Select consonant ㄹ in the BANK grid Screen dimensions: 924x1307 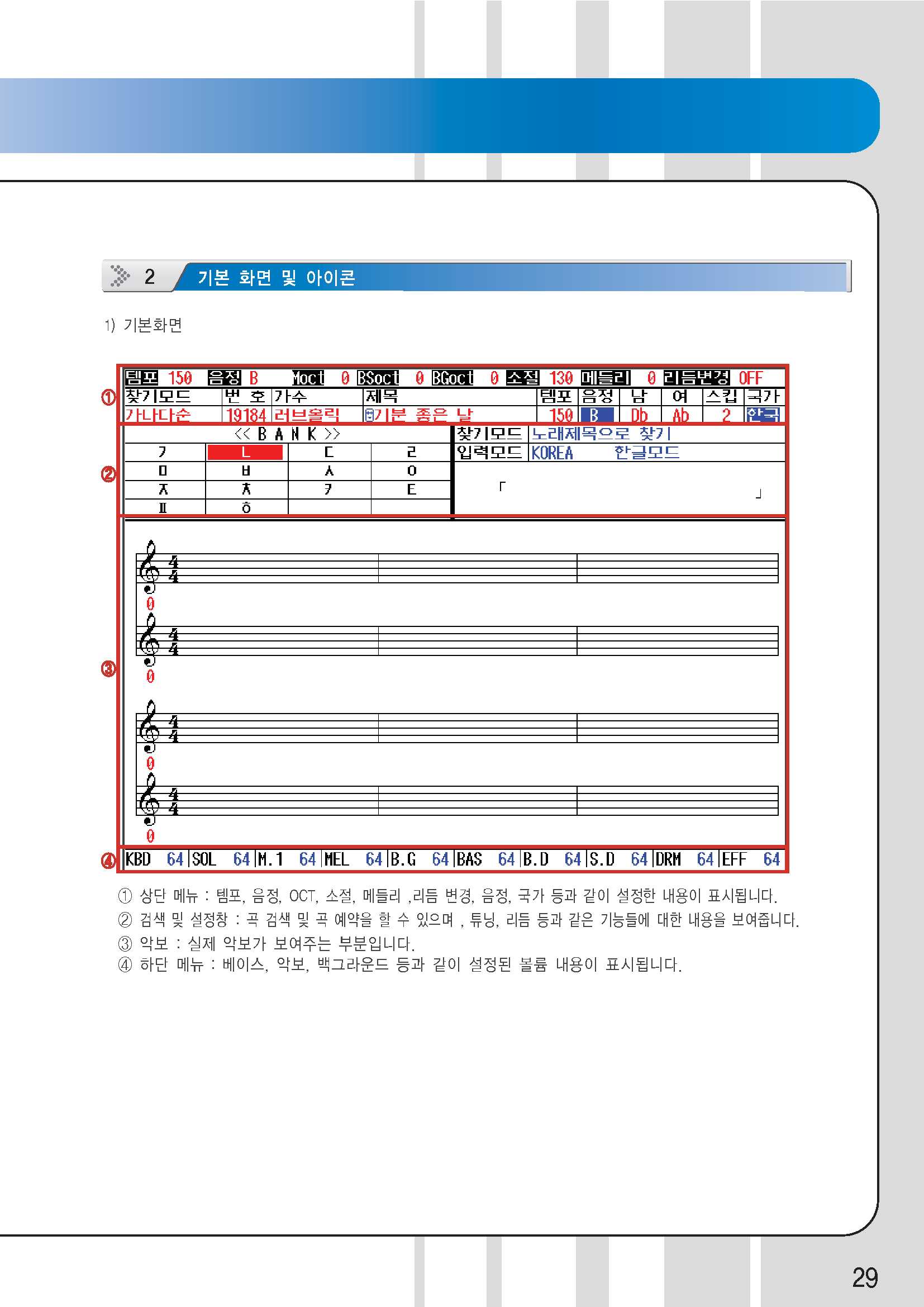click(411, 452)
